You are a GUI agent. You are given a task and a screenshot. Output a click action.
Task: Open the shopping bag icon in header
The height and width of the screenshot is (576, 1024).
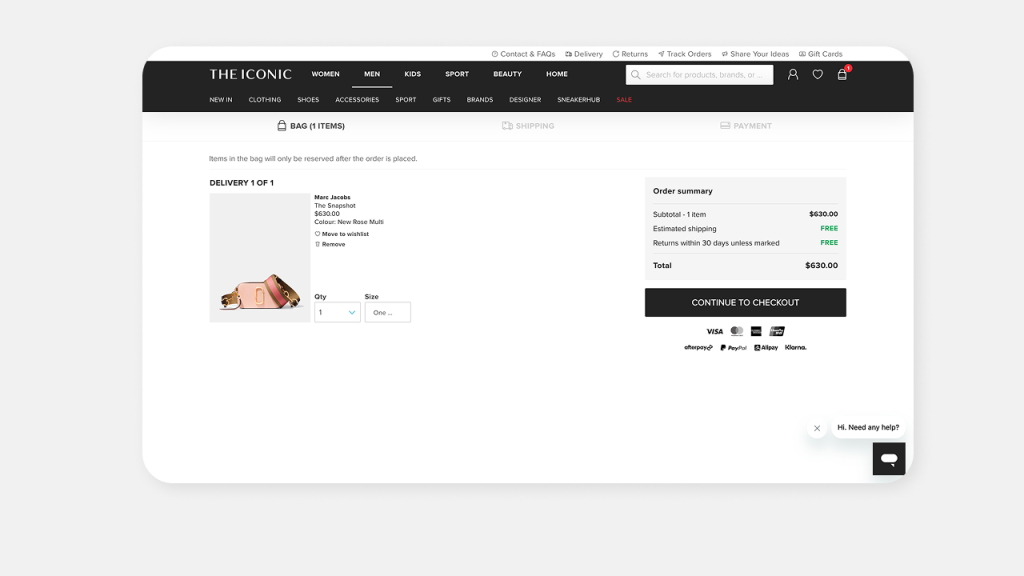click(842, 74)
